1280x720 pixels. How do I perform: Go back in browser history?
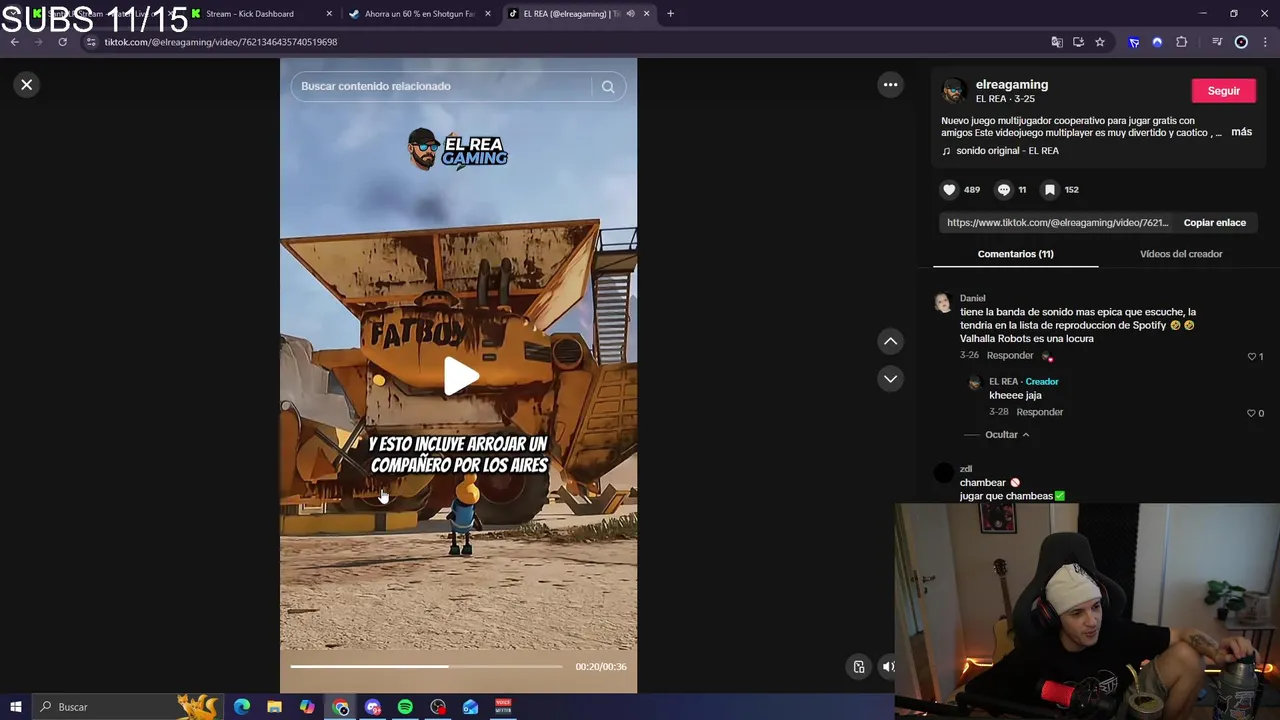14,42
